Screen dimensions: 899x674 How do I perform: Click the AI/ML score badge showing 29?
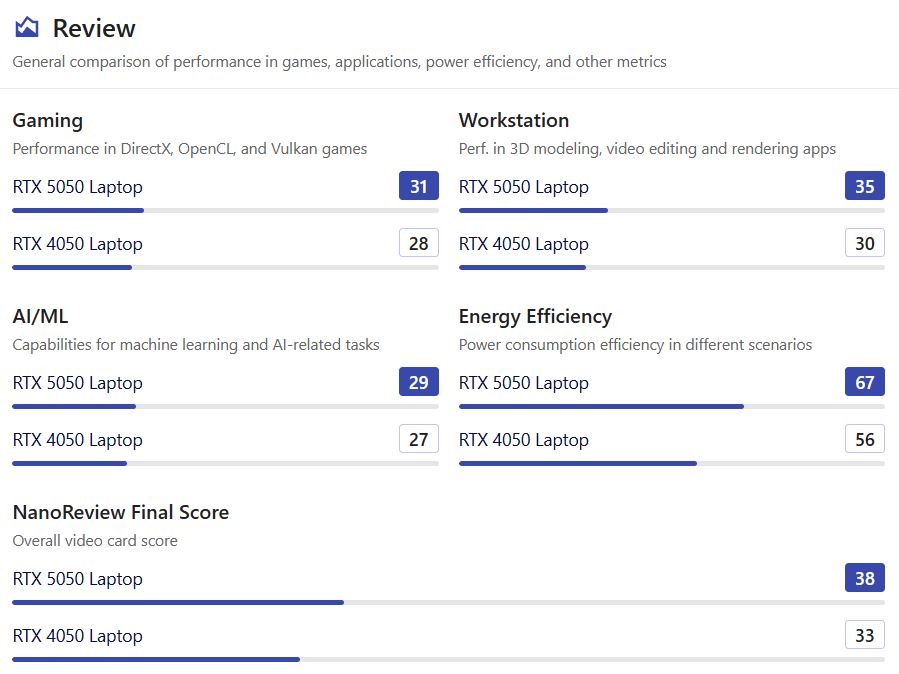tap(418, 383)
